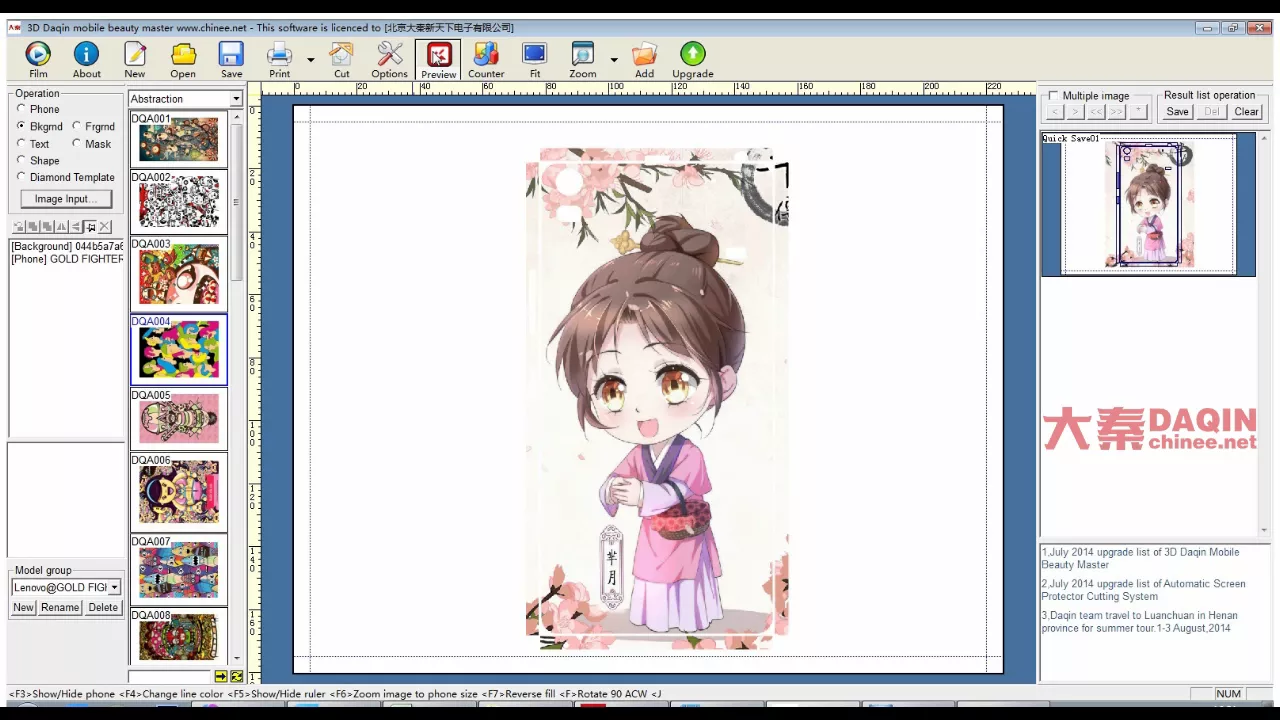This screenshot has width=1280, height=720.
Task: Choose the DQA005 background thumbnail
Action: click(x=179, y=418)
